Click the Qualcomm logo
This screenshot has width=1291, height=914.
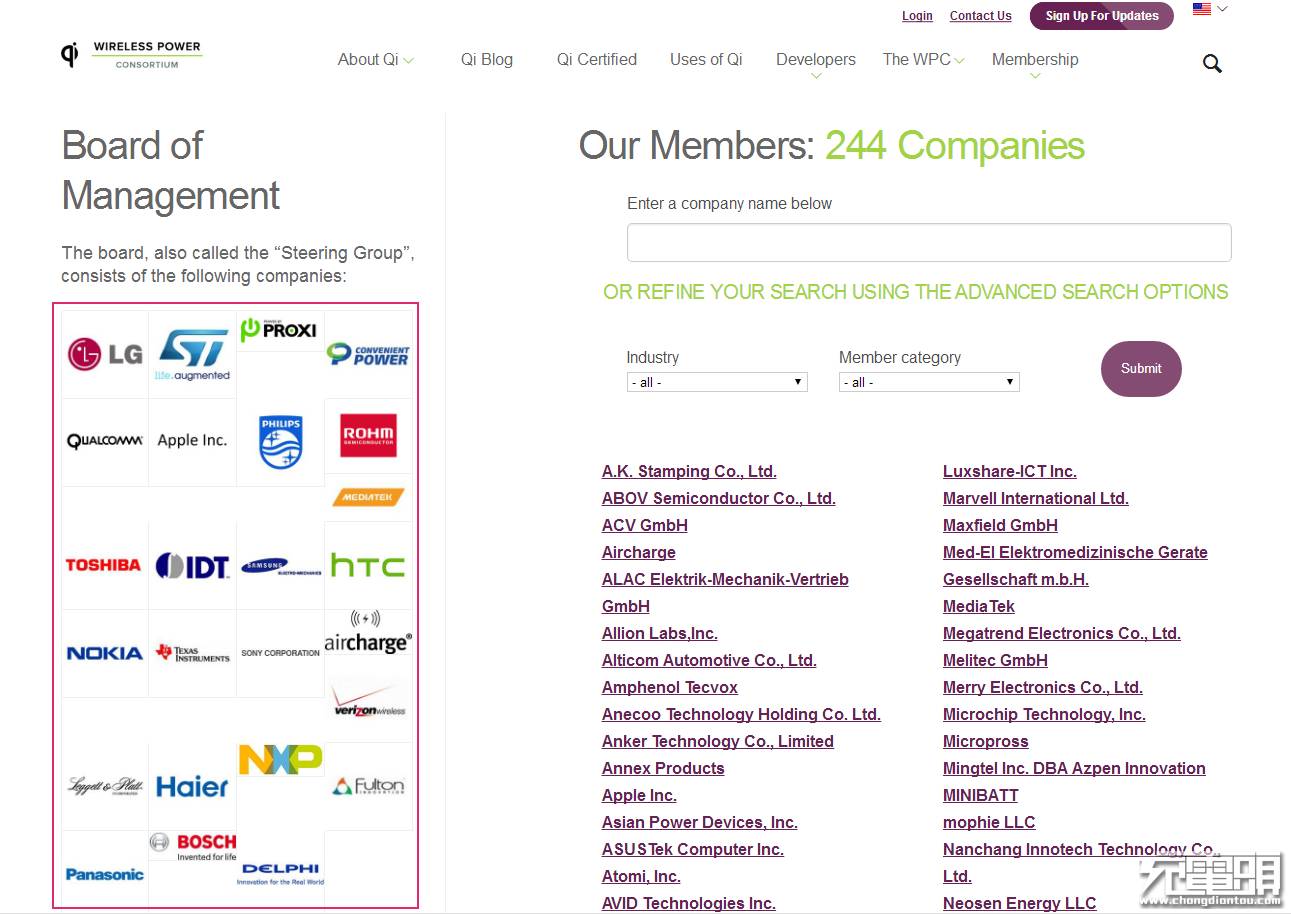point(105,441)
